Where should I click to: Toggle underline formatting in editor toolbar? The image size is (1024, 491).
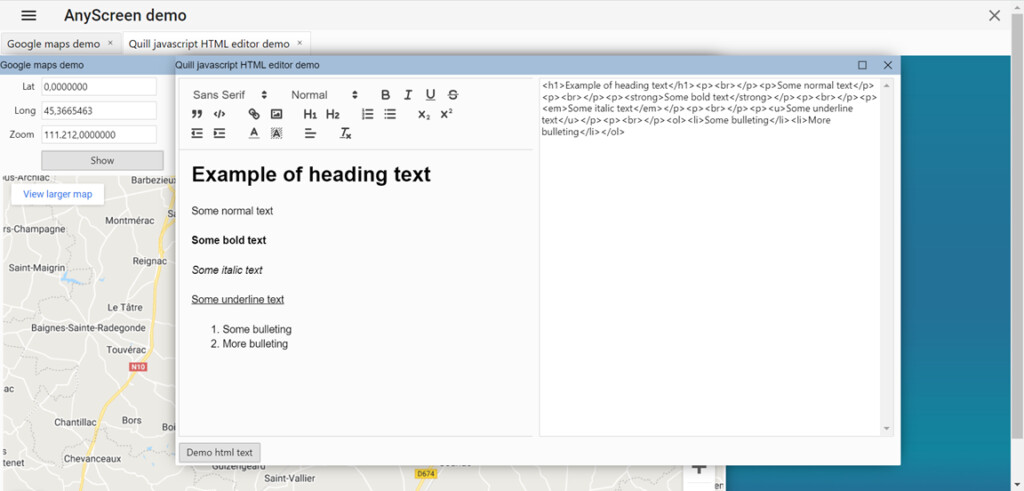pos(430,95)
